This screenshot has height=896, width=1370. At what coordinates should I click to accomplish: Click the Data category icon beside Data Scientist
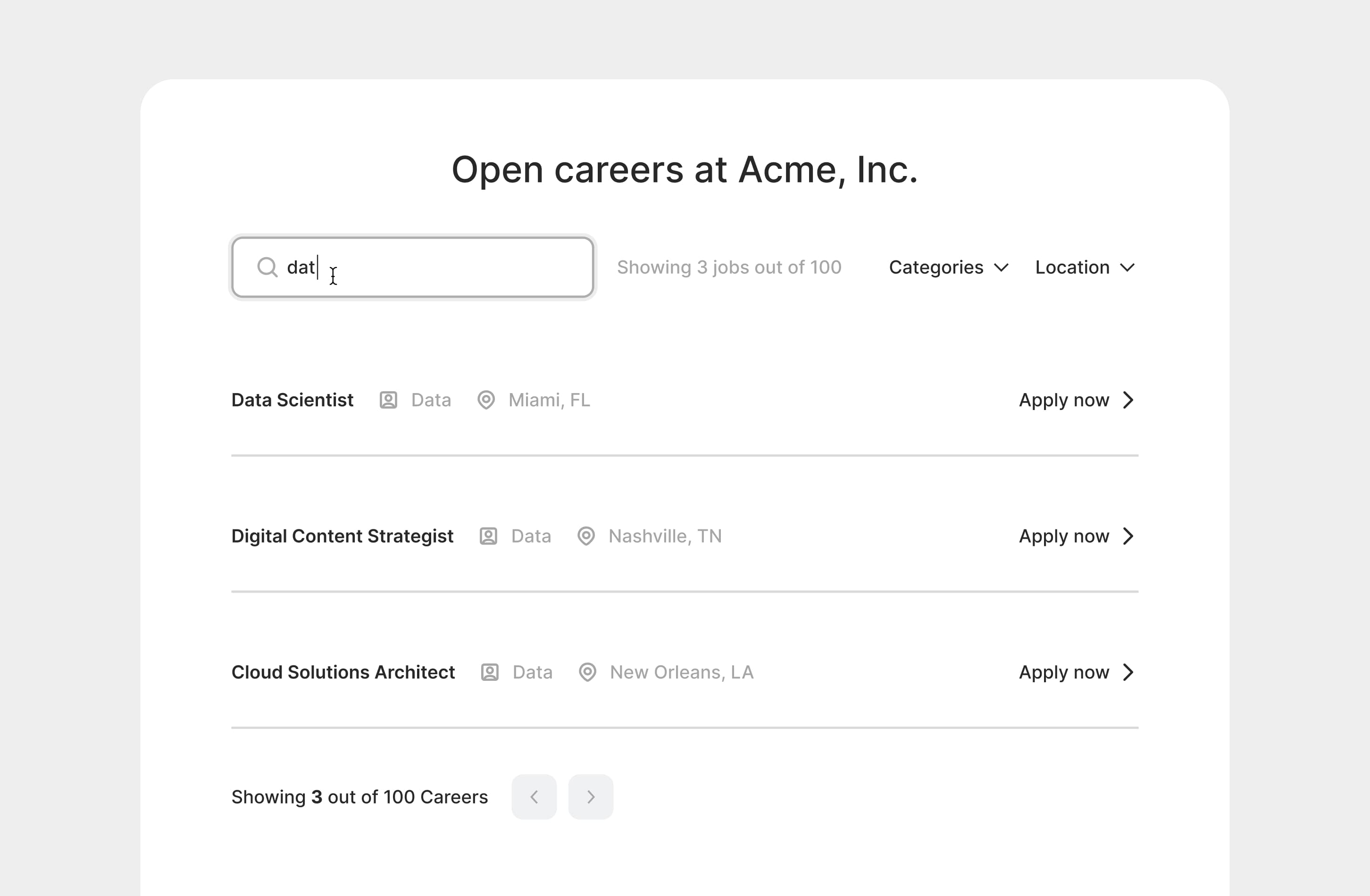[x=389, y=400]
